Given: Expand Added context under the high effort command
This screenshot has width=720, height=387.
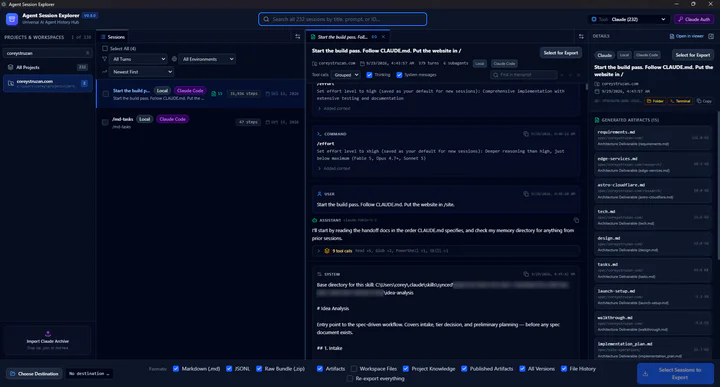Looking at the screenshot, I should tap(334, 108).
